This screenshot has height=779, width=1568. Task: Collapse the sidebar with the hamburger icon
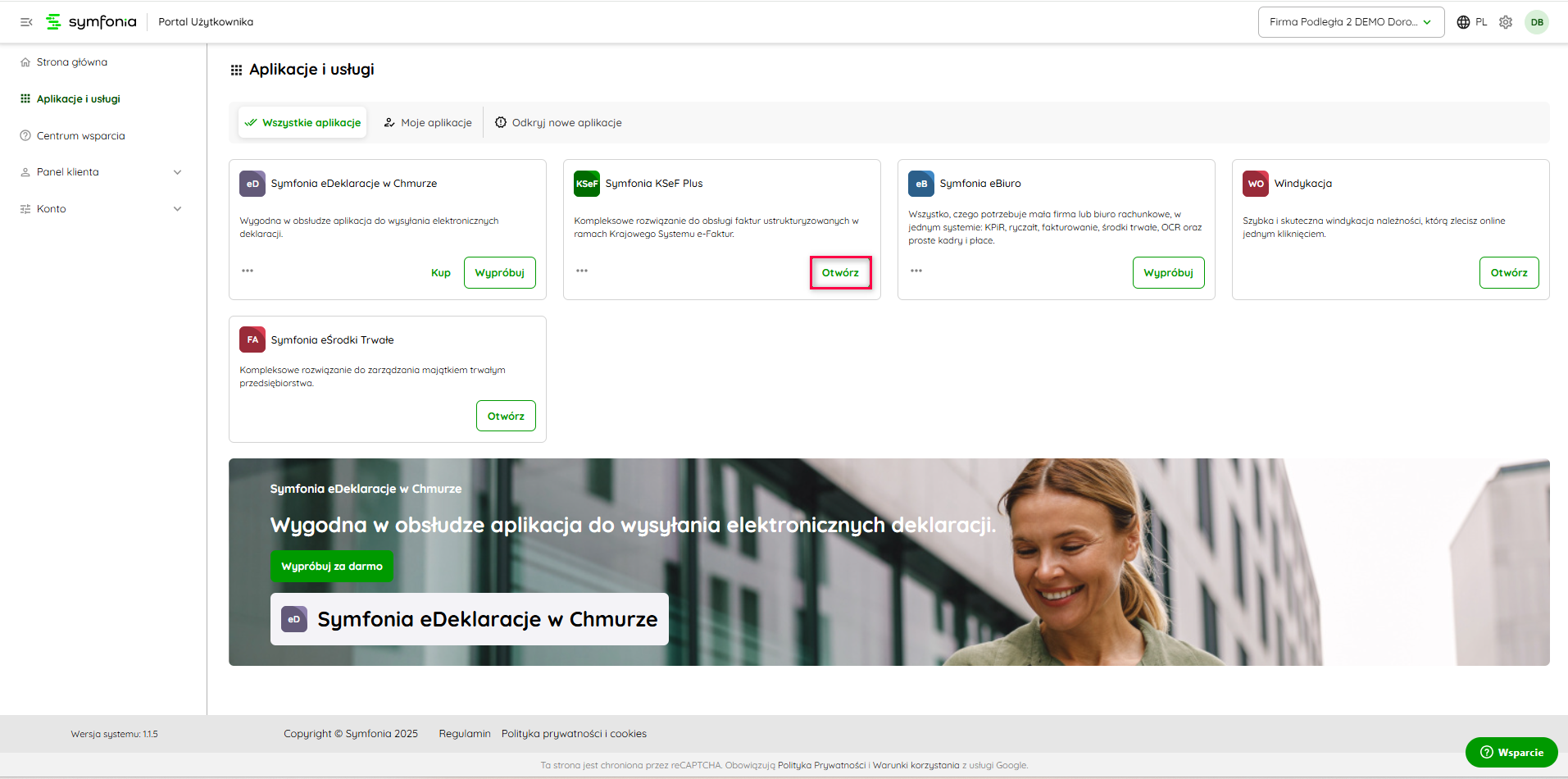[x=26, y=22]
